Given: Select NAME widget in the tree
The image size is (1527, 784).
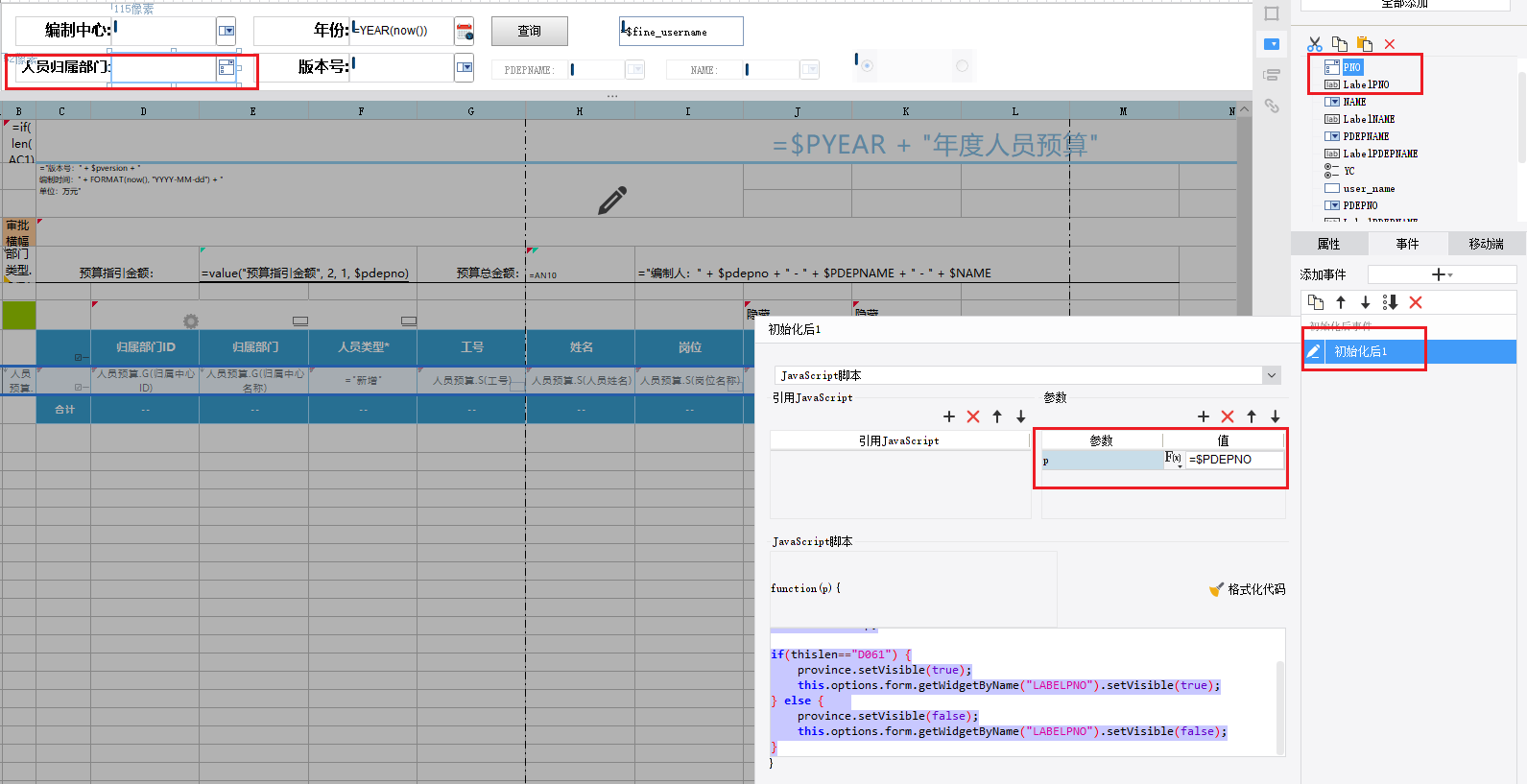Looking at the screenshot, I should 1354,102.
